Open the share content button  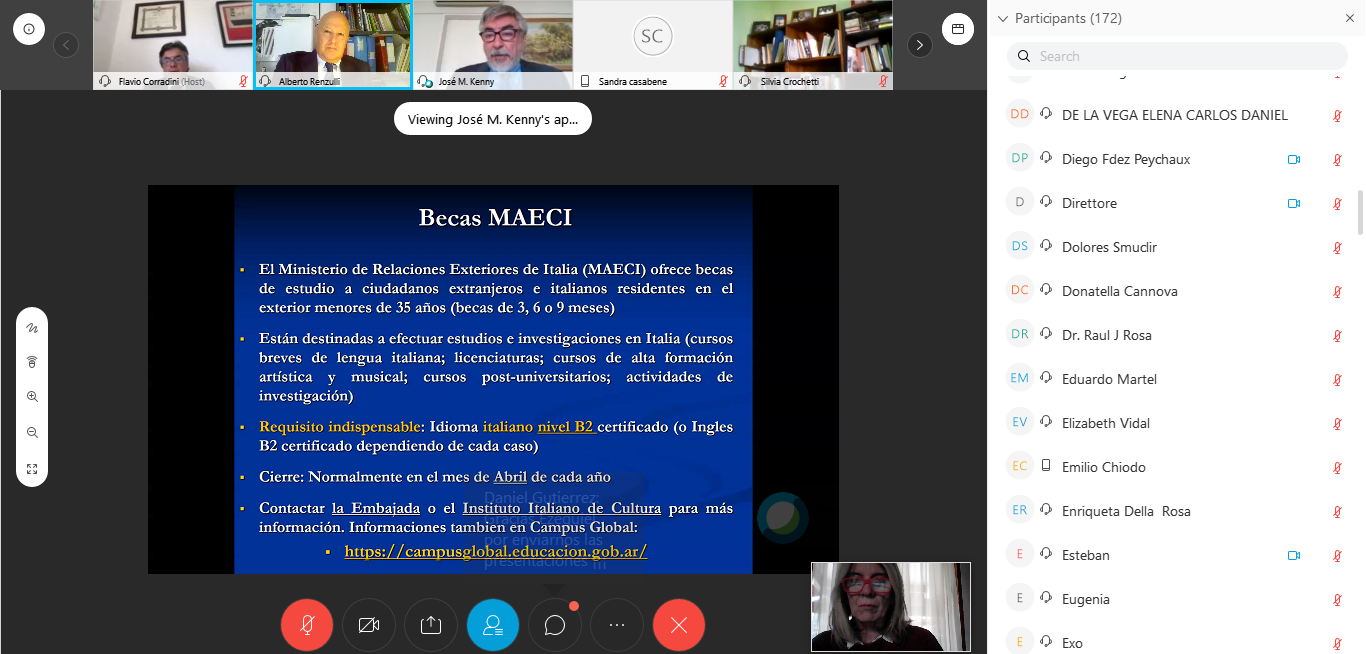[x=431, y=625]
